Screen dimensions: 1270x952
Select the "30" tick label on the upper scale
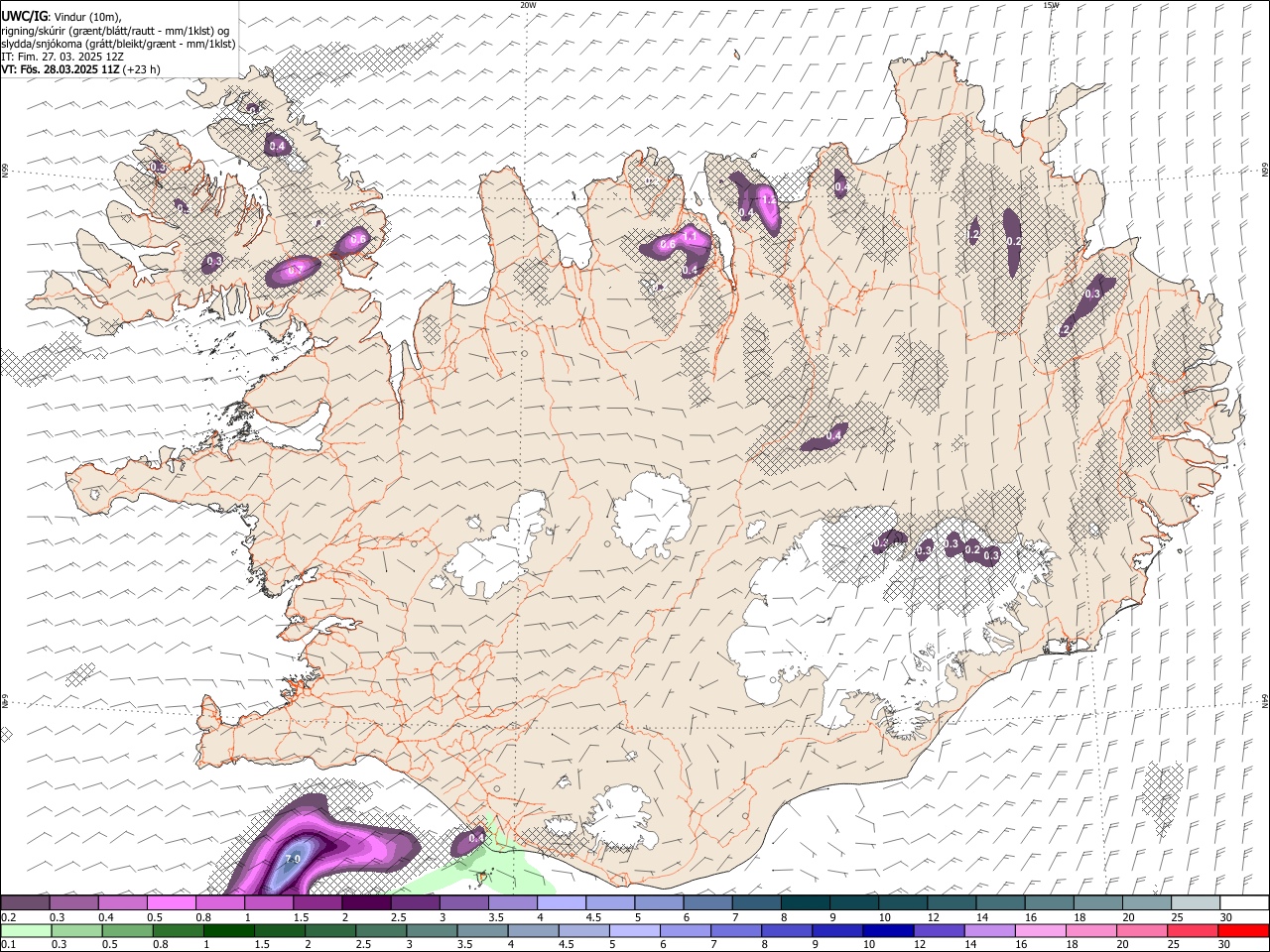[x=1225, y=917]
